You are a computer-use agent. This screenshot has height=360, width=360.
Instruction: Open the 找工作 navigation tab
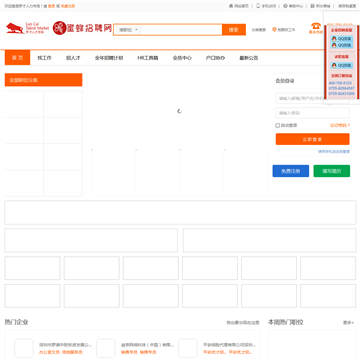[x=44, y=58]
